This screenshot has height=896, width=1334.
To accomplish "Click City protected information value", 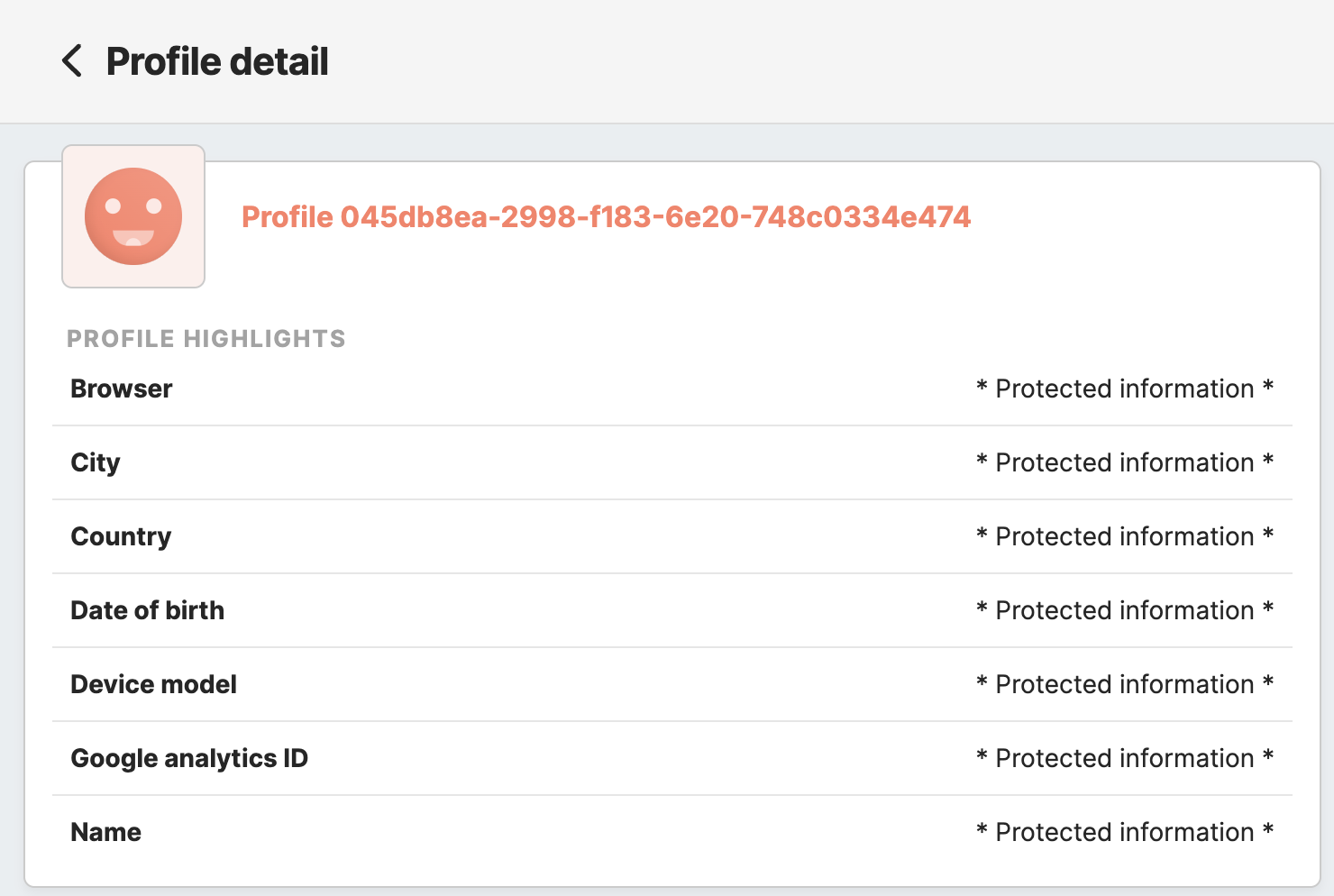I will pyautogui.click(x=1125, y=462).
